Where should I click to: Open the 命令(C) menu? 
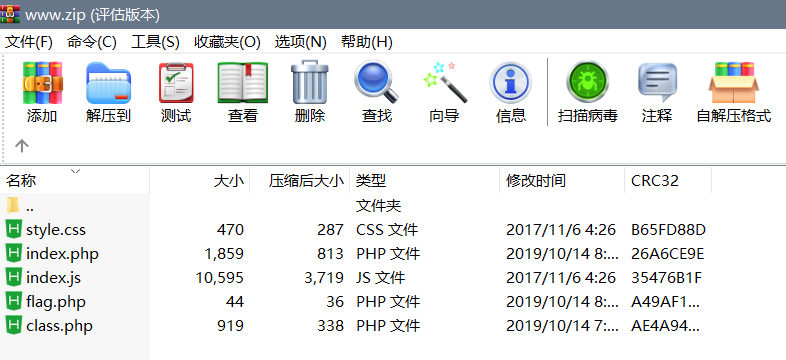pyautogui.click(x=92, y=42)
